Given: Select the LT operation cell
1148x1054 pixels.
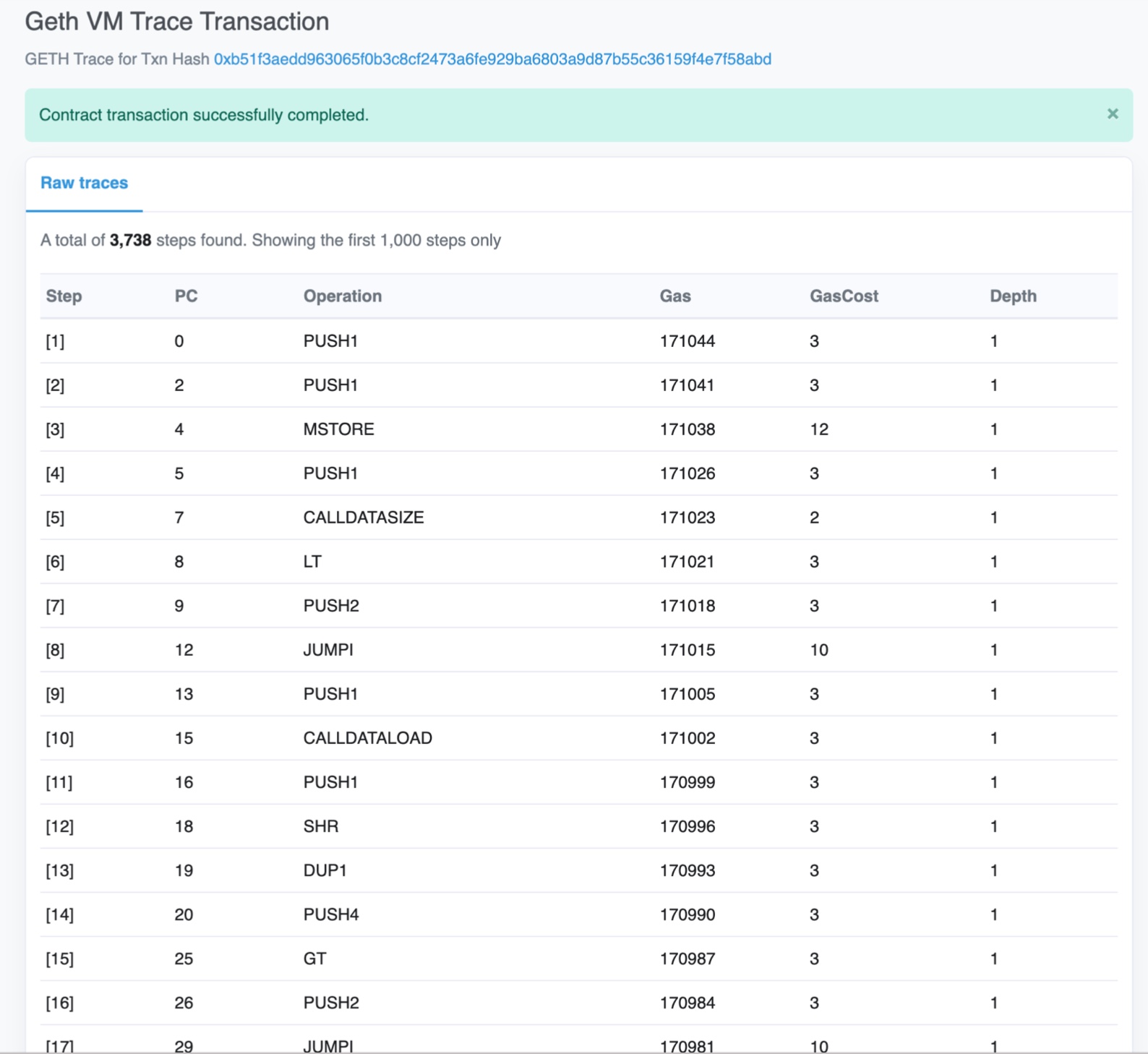Looking at the screenshot, I should [312, 562].
